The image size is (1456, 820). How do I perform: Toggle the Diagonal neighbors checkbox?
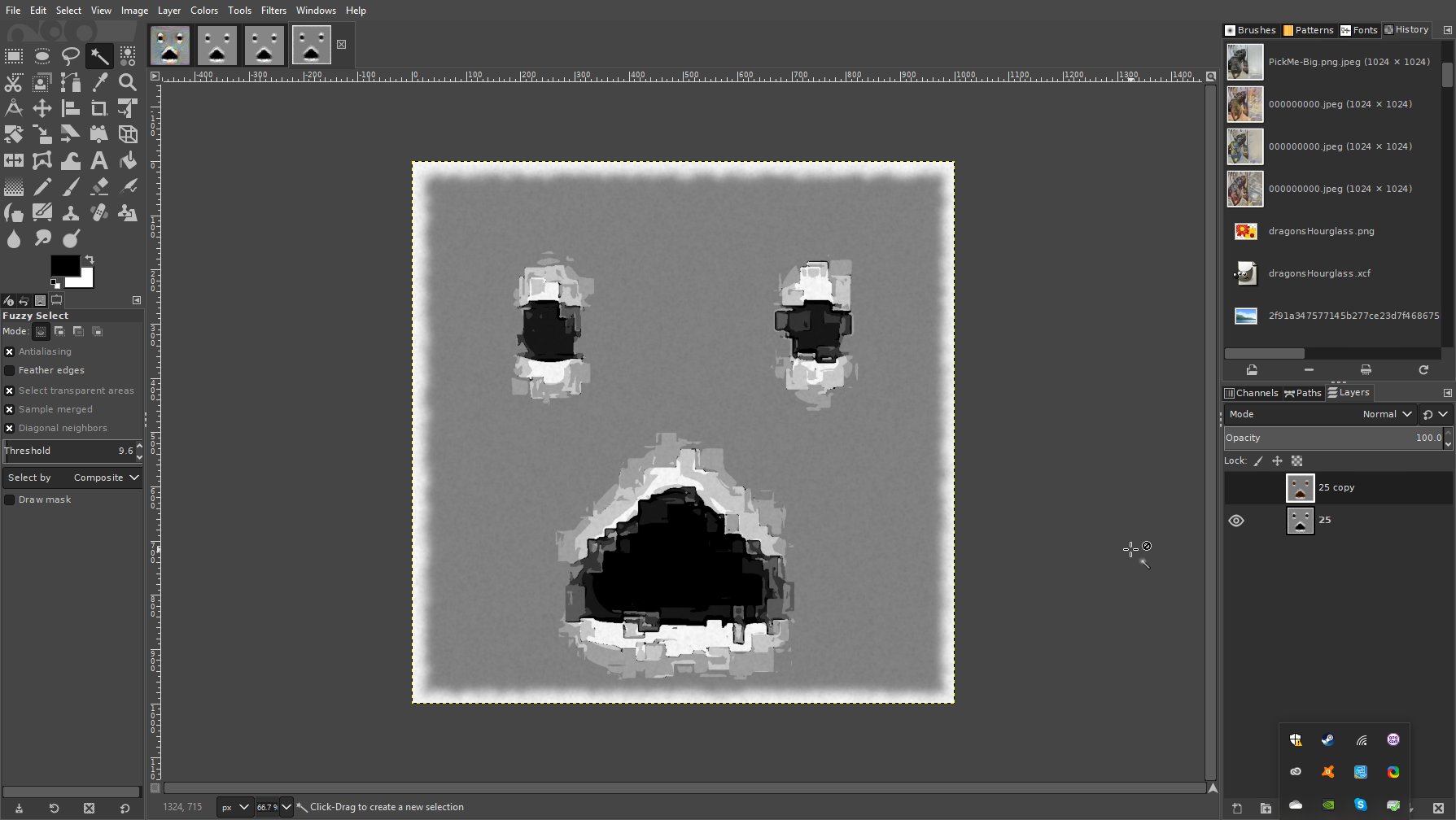click(x=9, y=428)
